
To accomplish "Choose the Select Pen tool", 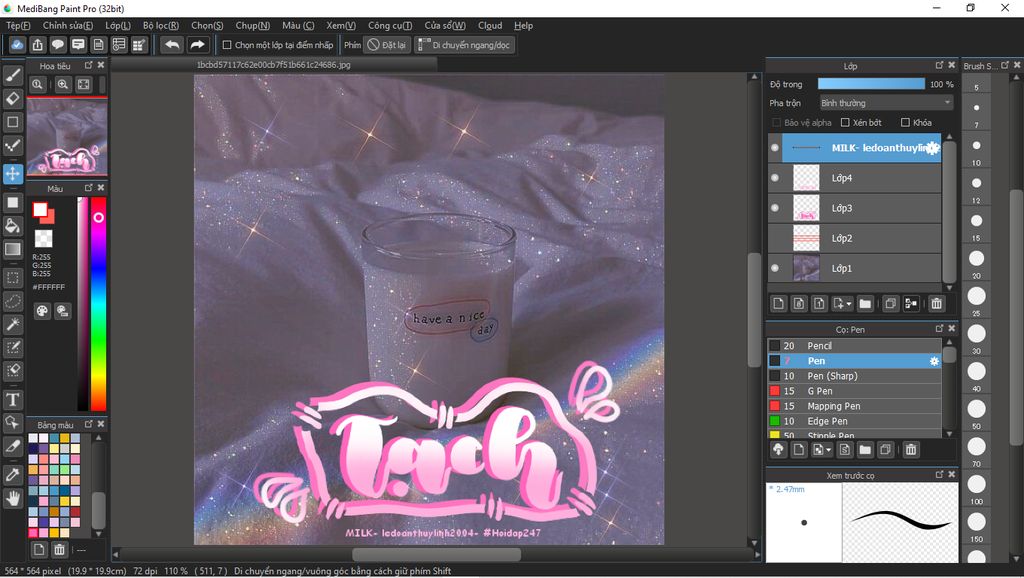I will (x=12, y=347).
